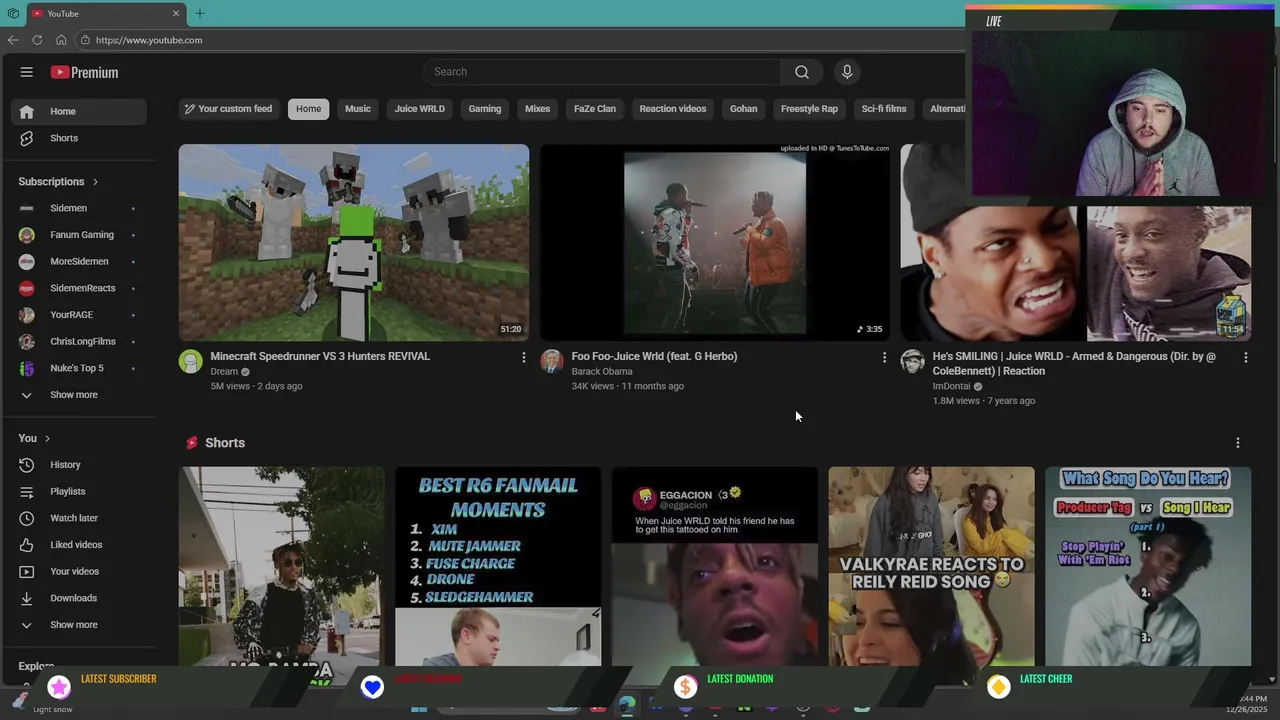The width and height of the screenshot is (1280, 720).
Task: Click the magnifying glass search button
Action: coord(802,72)
